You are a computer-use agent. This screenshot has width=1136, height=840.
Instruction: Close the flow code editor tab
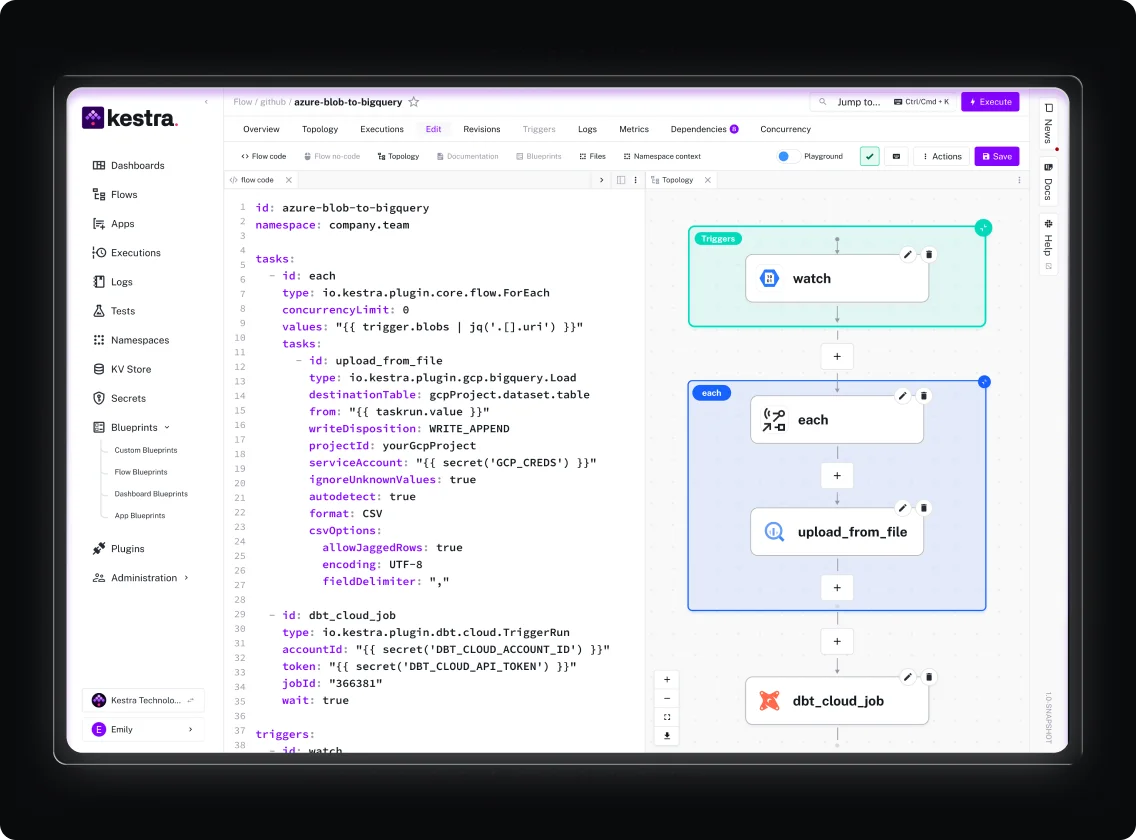288,180
